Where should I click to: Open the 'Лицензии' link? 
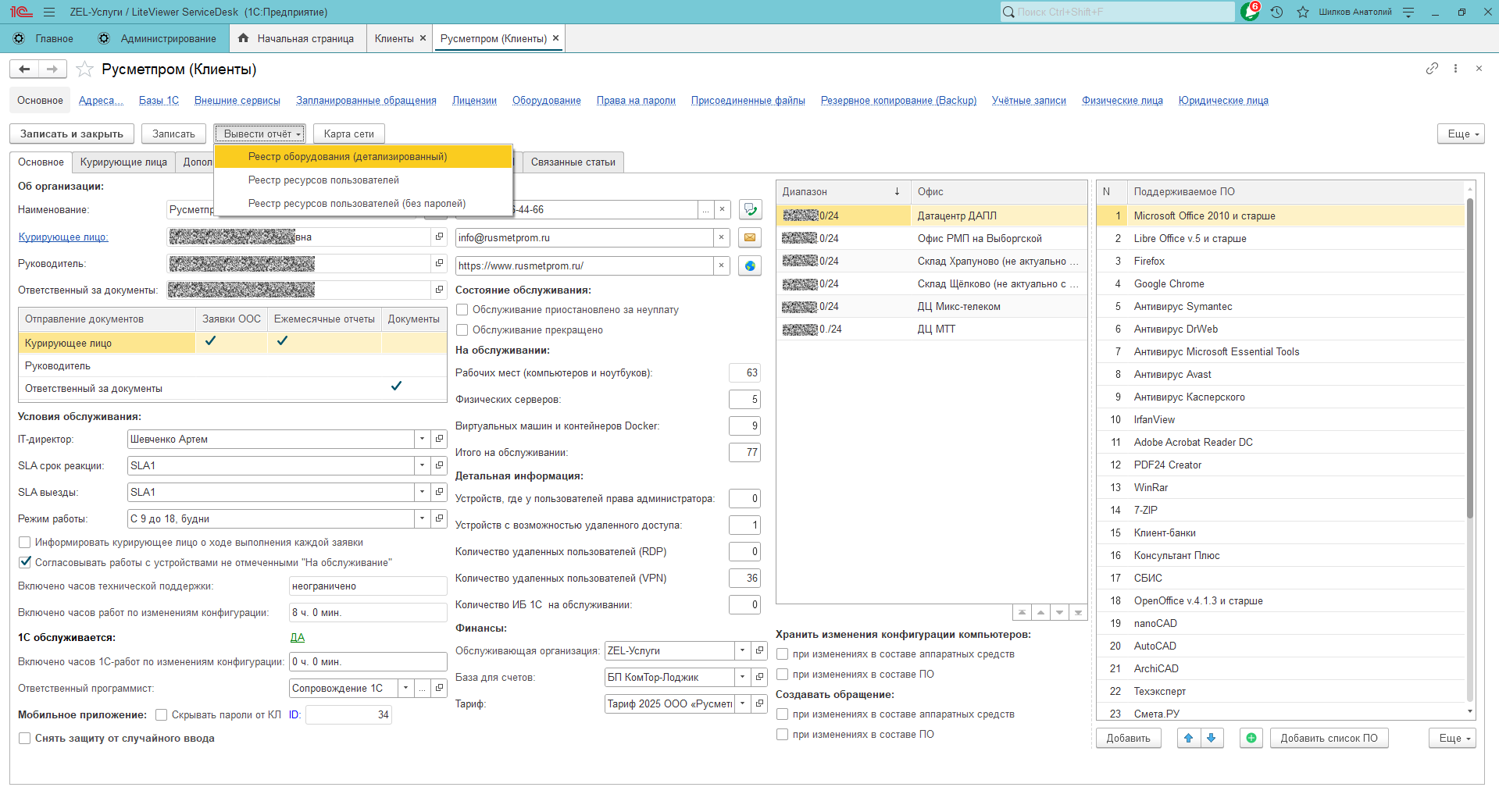click(x=474, y=100)
